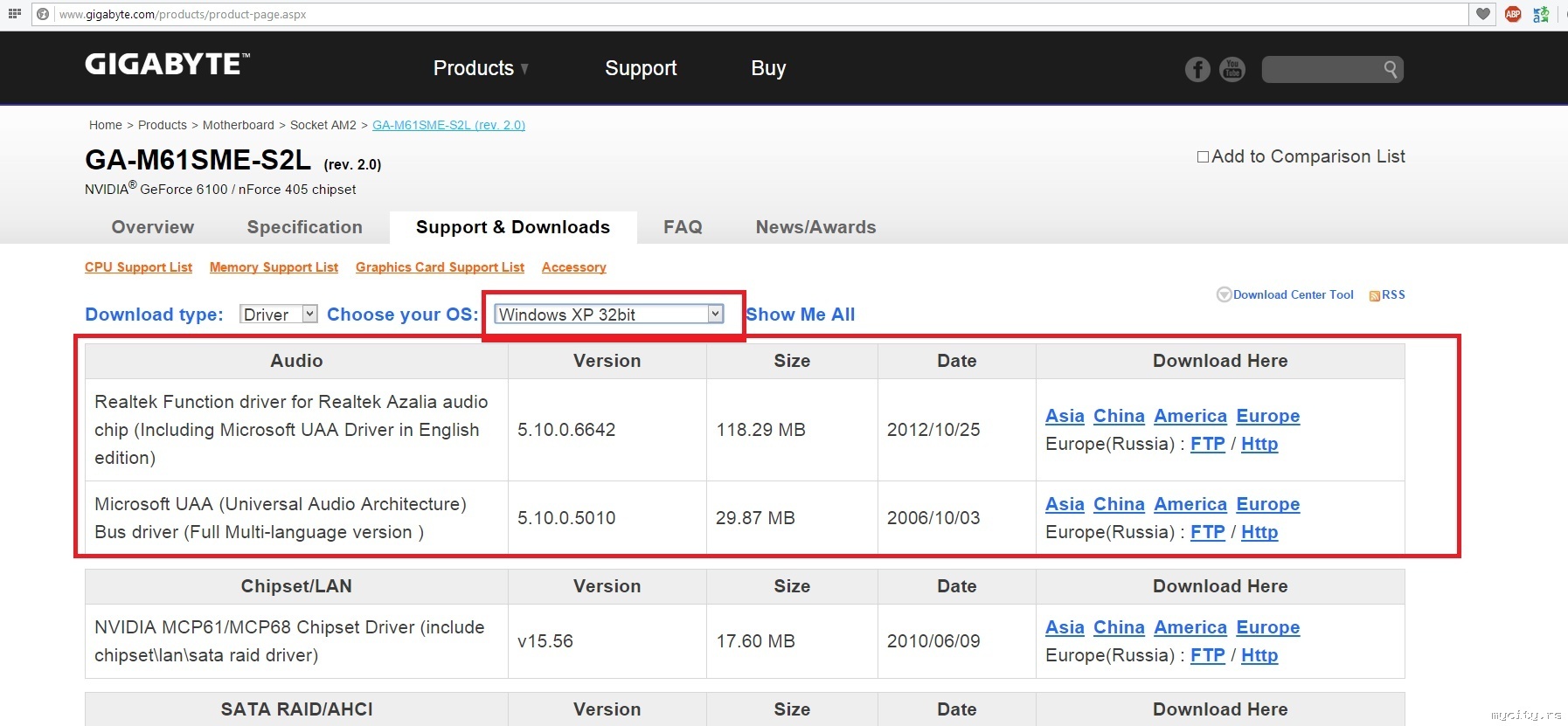Open the CPU Support List link
Viewport: 1568px width, 726px height.
tap(138, 267)
